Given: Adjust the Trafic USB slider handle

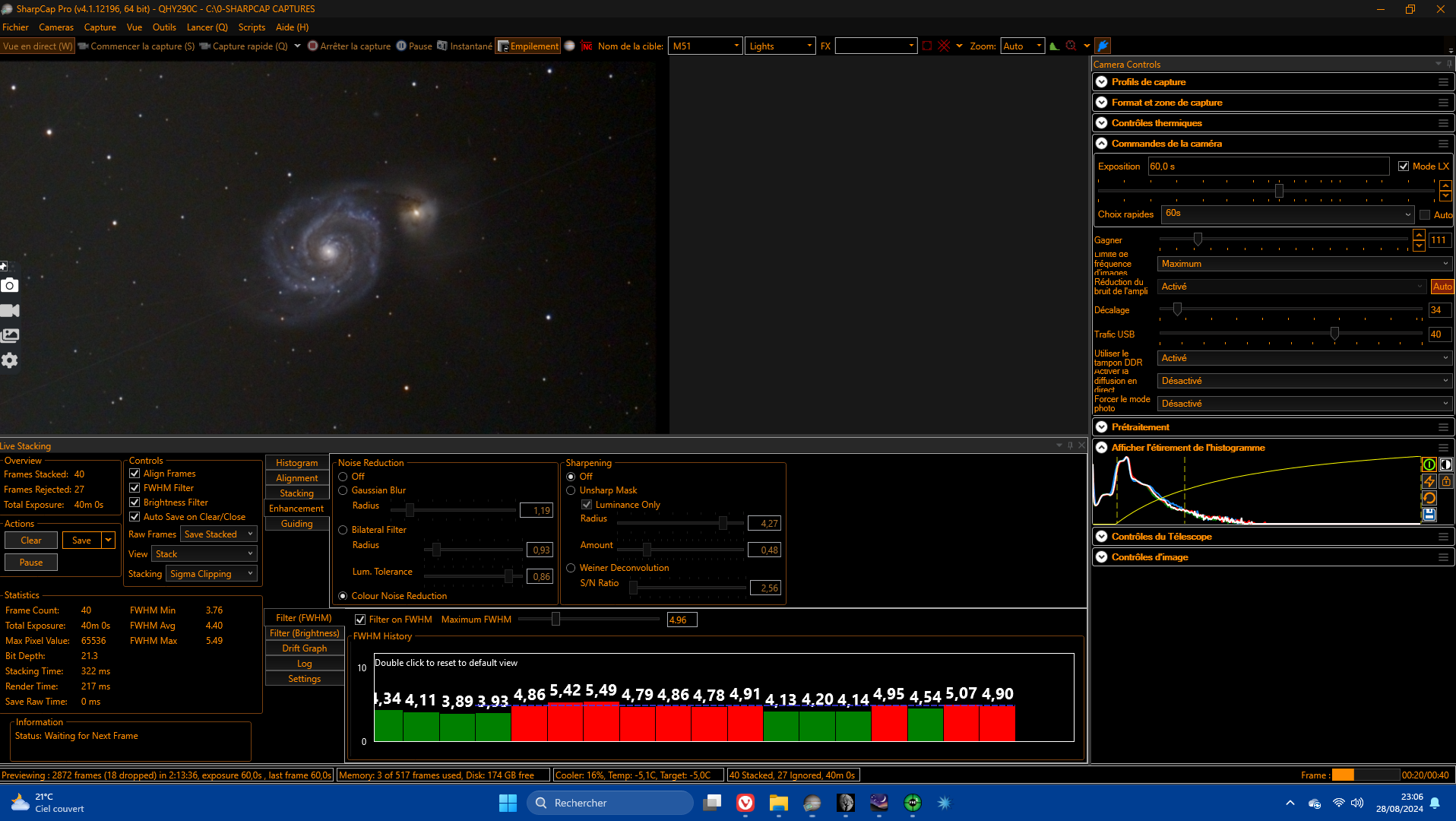Looking at the screenshot, I should coord(1334,334).
